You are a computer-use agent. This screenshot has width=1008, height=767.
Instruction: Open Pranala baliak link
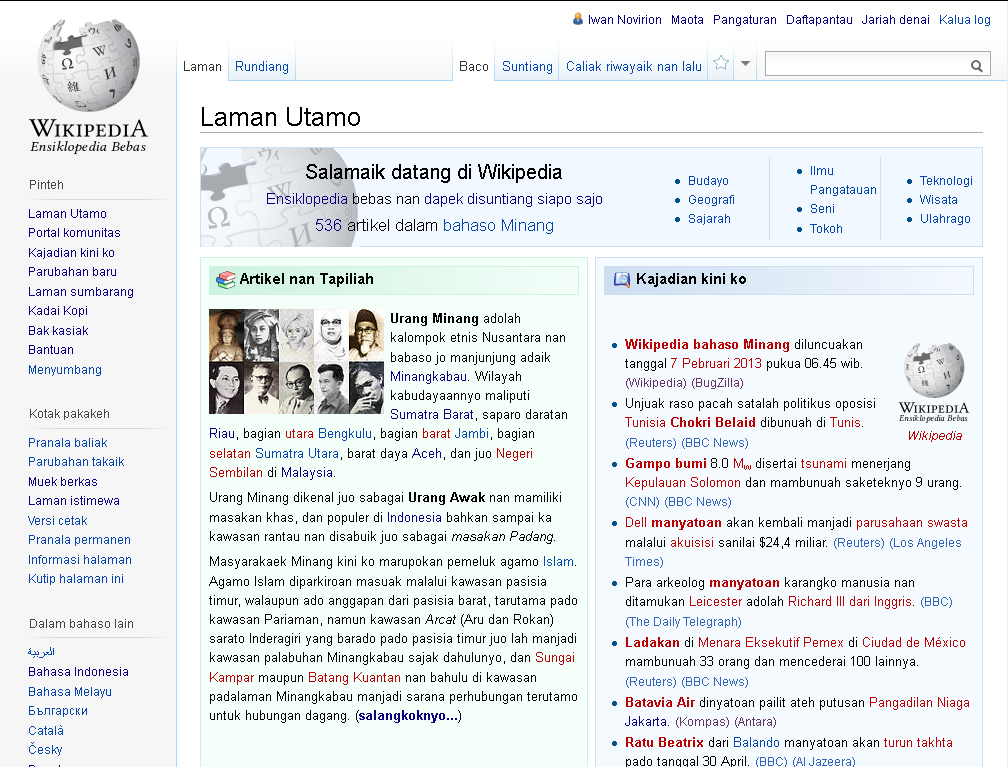click(68, 442)
